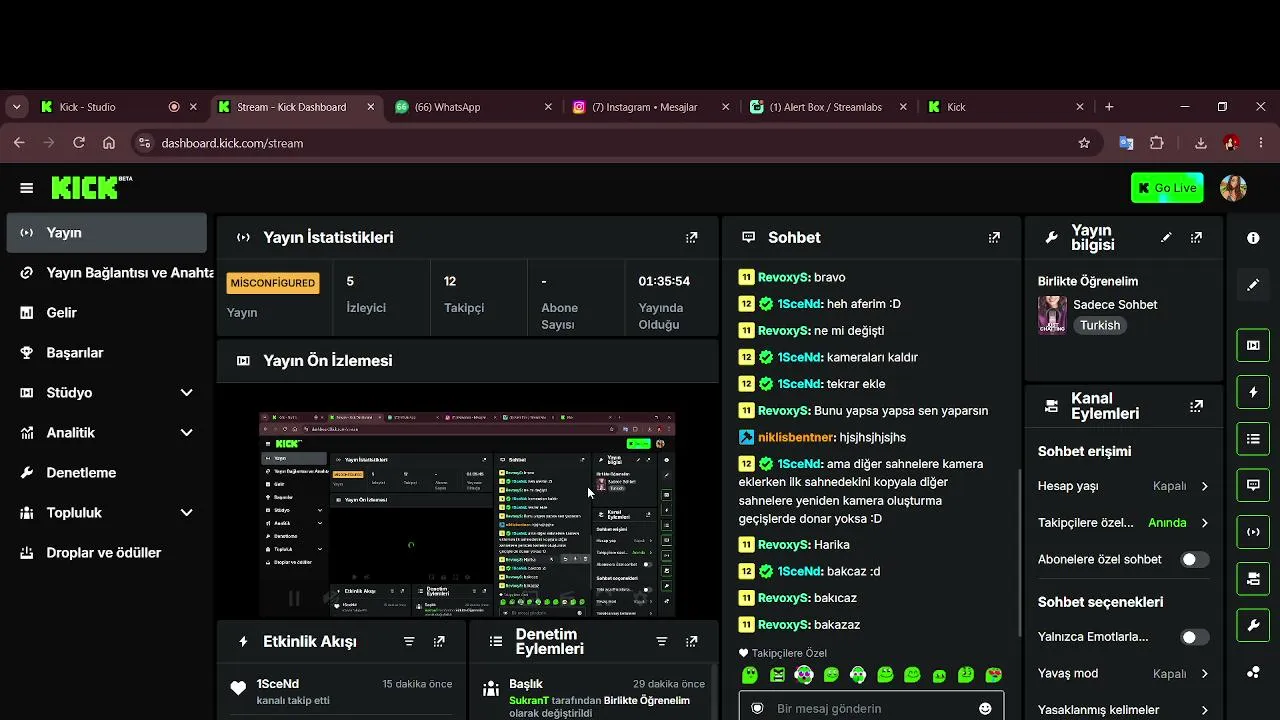The height and width of the screenshot is (720, 1280).
Task: Pop out the Sohbet chat panel
Action: click(x=994, y=238)
